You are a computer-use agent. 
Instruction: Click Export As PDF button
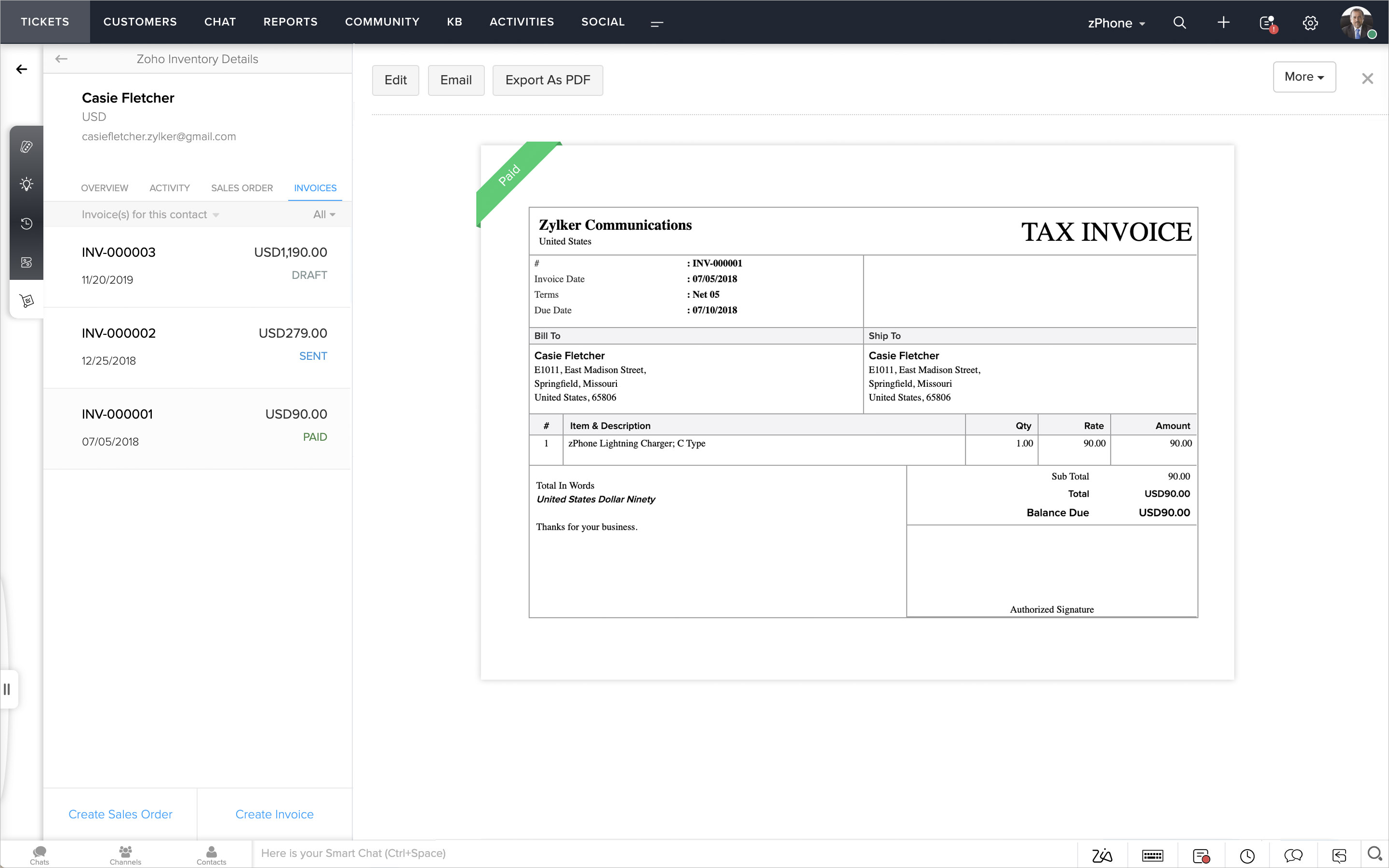click(x=547, y=80)
